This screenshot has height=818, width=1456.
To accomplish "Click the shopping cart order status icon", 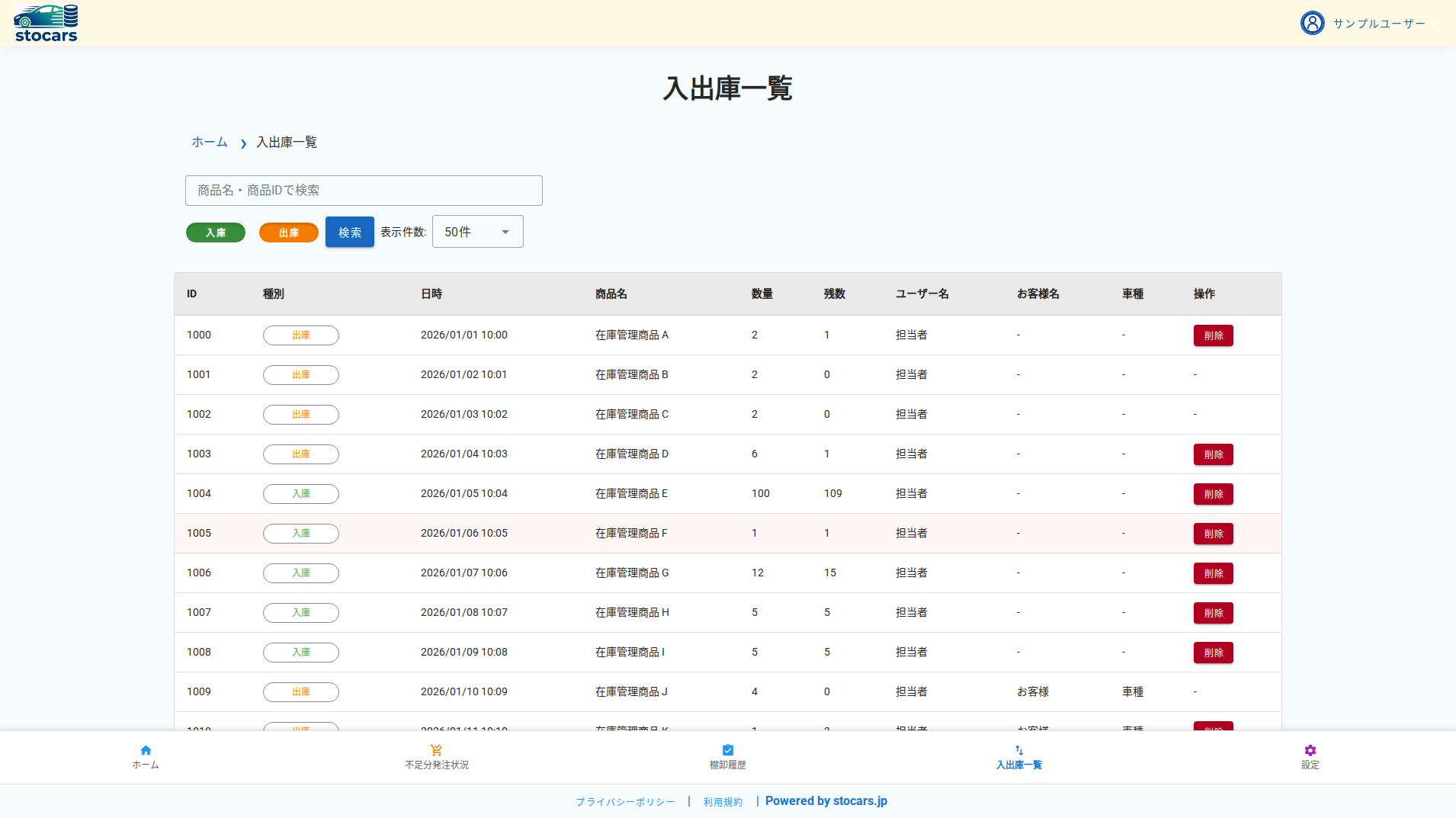I will pyautogui.click(x=436, y=750).
